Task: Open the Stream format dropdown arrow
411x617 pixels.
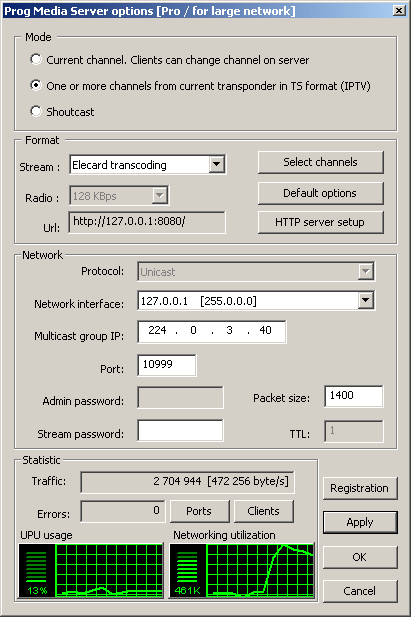Action: tap(217, 164)
